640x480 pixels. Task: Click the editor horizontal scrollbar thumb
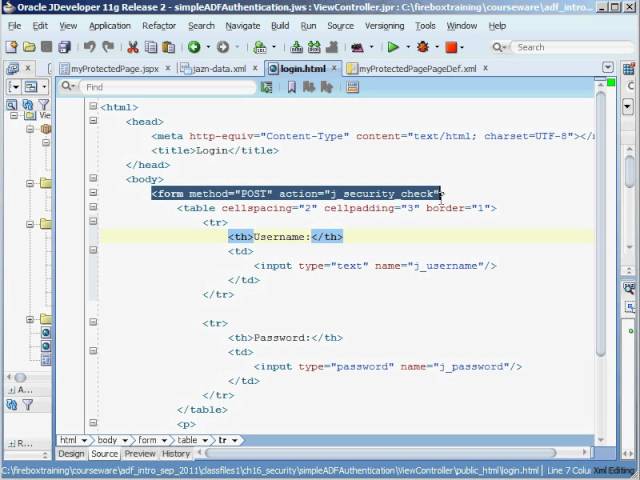click(381, 453)
